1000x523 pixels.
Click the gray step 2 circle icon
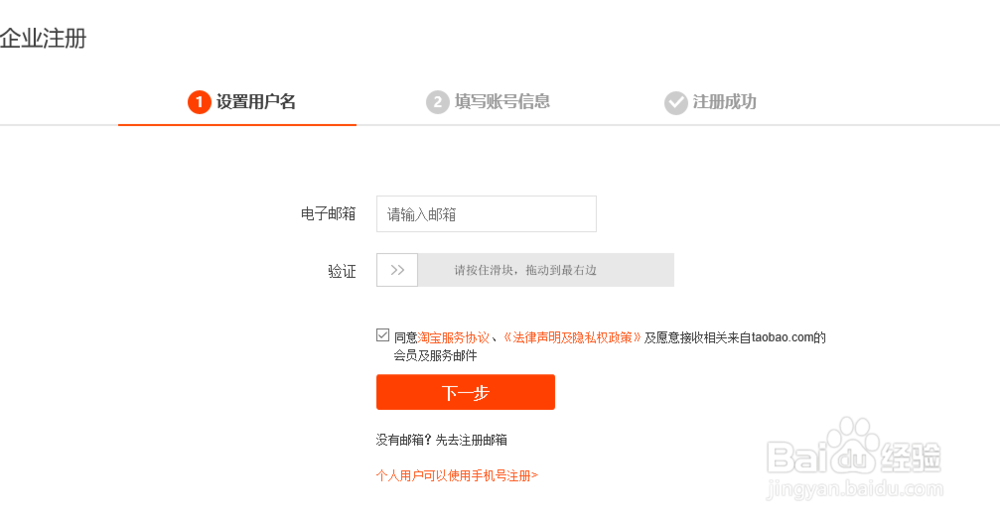coord(437,102)
